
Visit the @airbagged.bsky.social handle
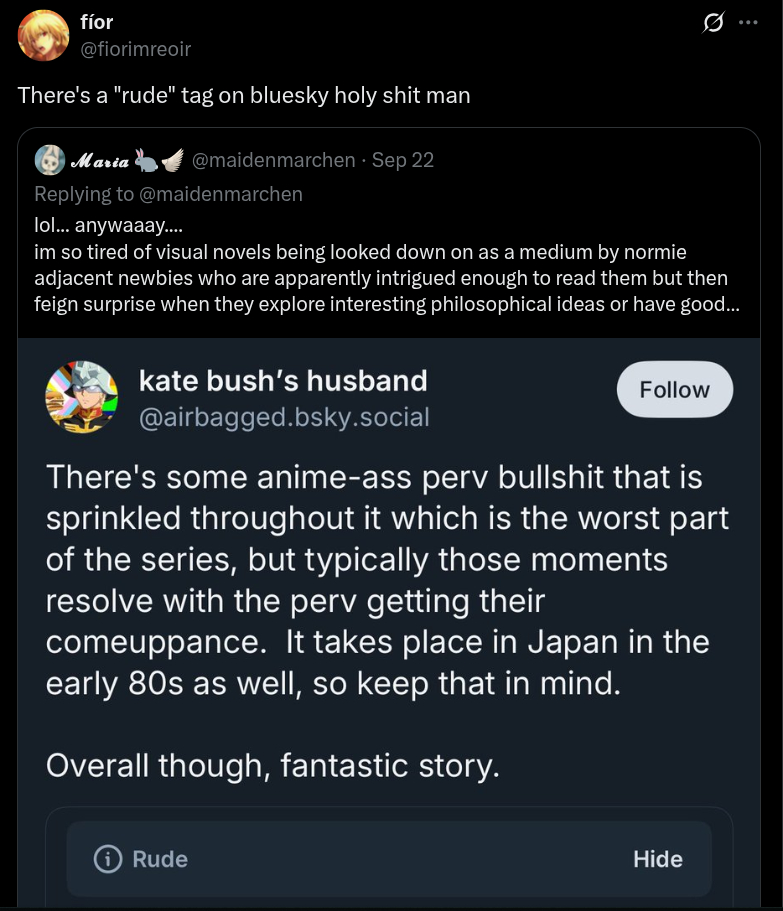click(284, 416)
